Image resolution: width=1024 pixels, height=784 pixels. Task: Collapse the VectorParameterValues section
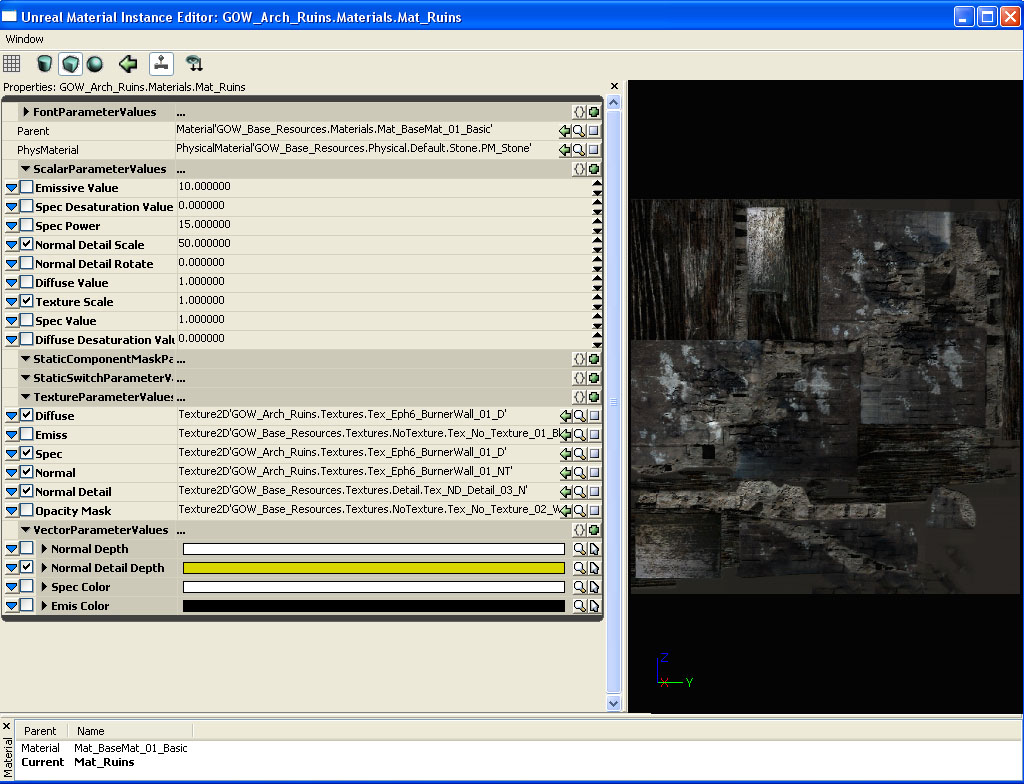coord(25,530)
